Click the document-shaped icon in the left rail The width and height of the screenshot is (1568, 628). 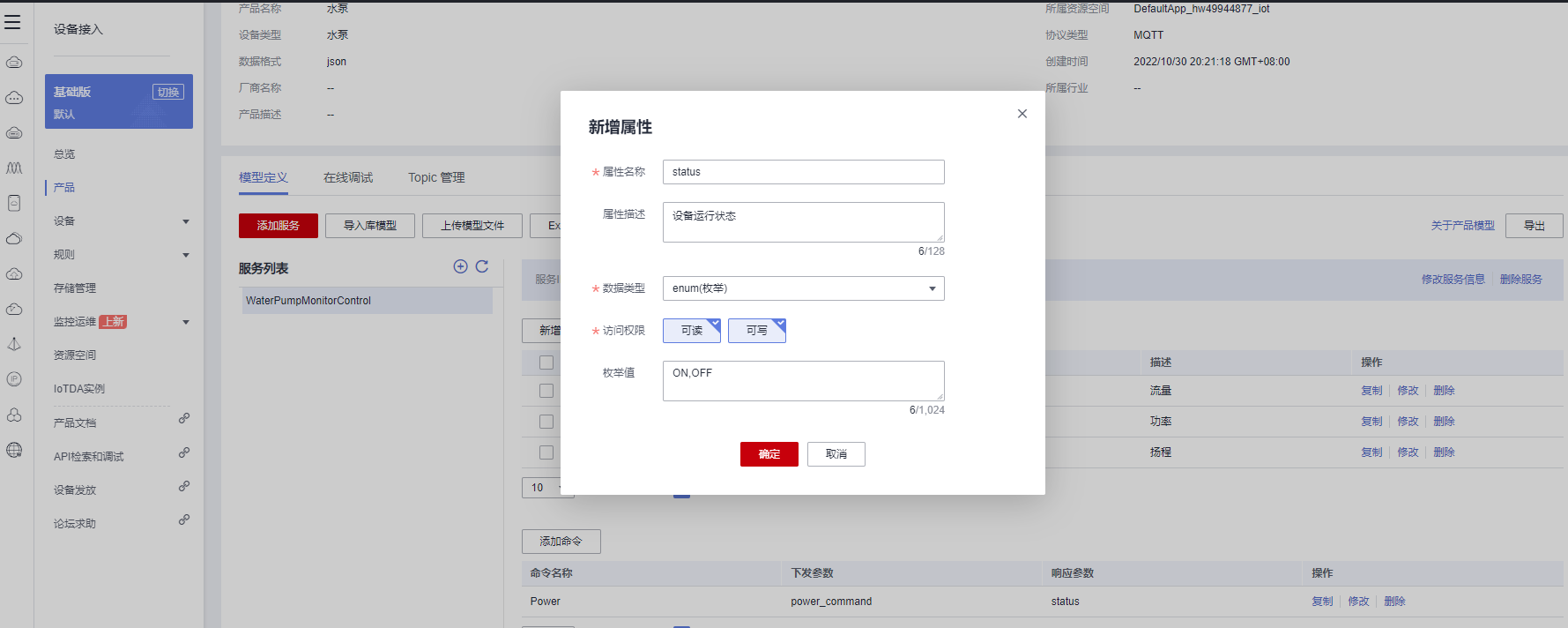tap(14, 203)
